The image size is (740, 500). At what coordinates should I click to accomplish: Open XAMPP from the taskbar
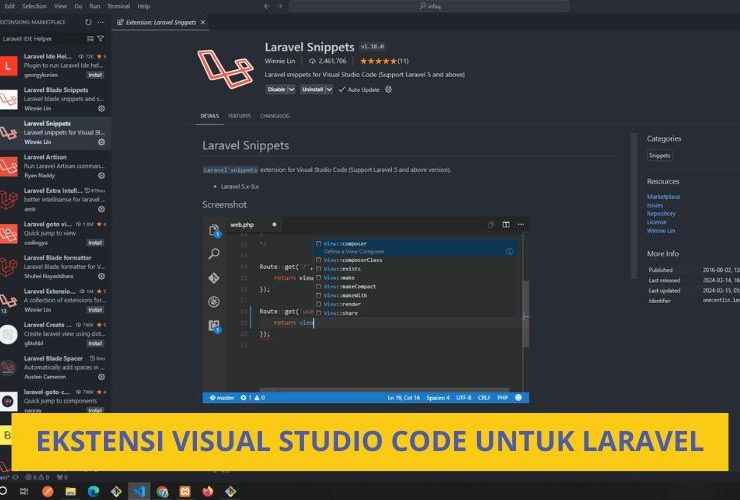click(185, 492)
